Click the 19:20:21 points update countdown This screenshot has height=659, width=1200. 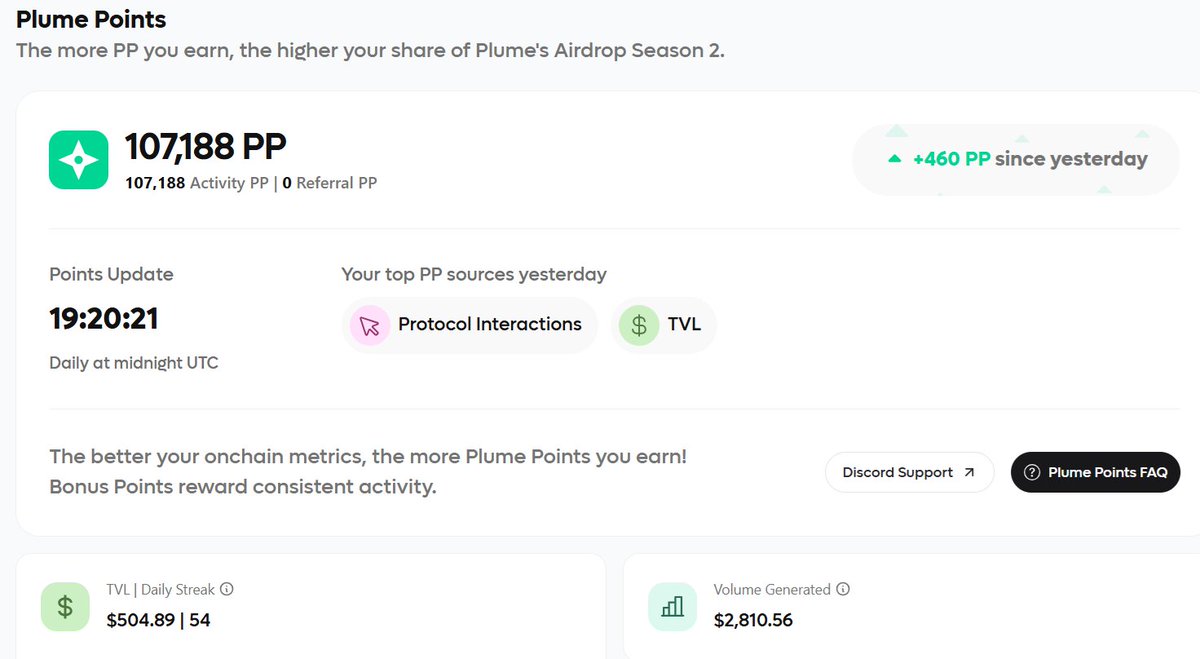104,319
